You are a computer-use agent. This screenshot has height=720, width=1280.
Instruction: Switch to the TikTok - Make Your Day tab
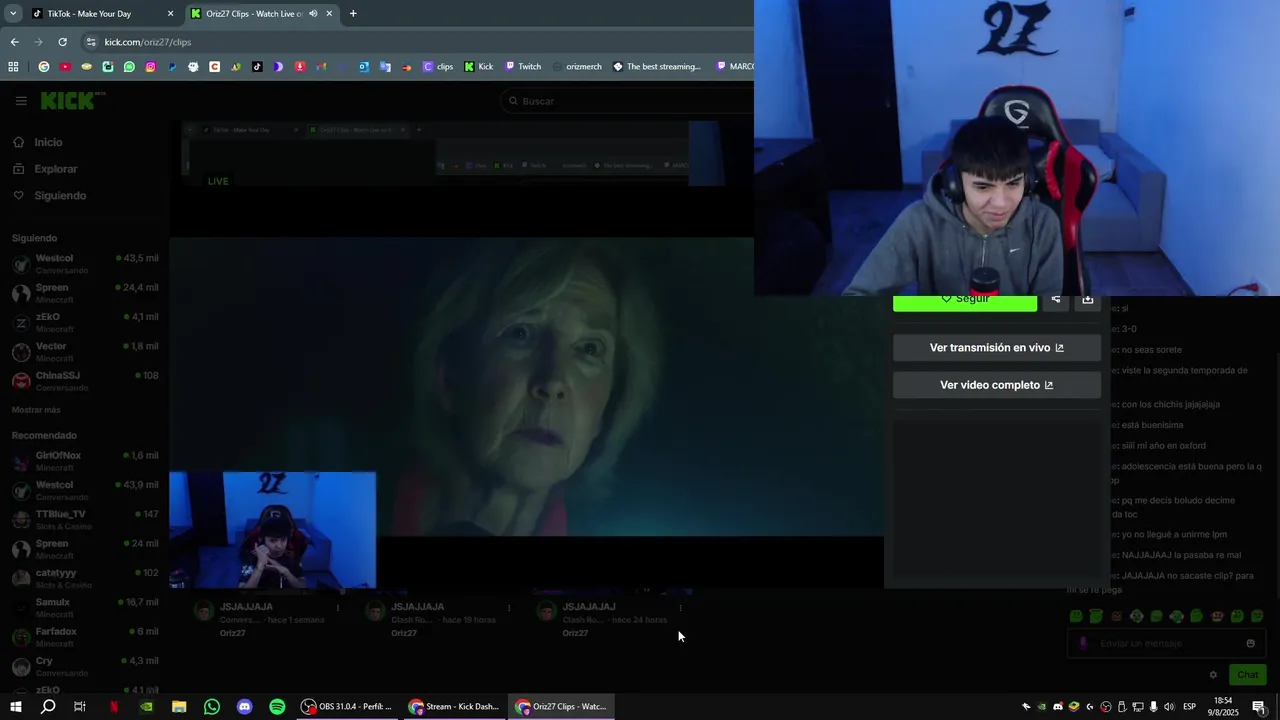pos(100,14)
